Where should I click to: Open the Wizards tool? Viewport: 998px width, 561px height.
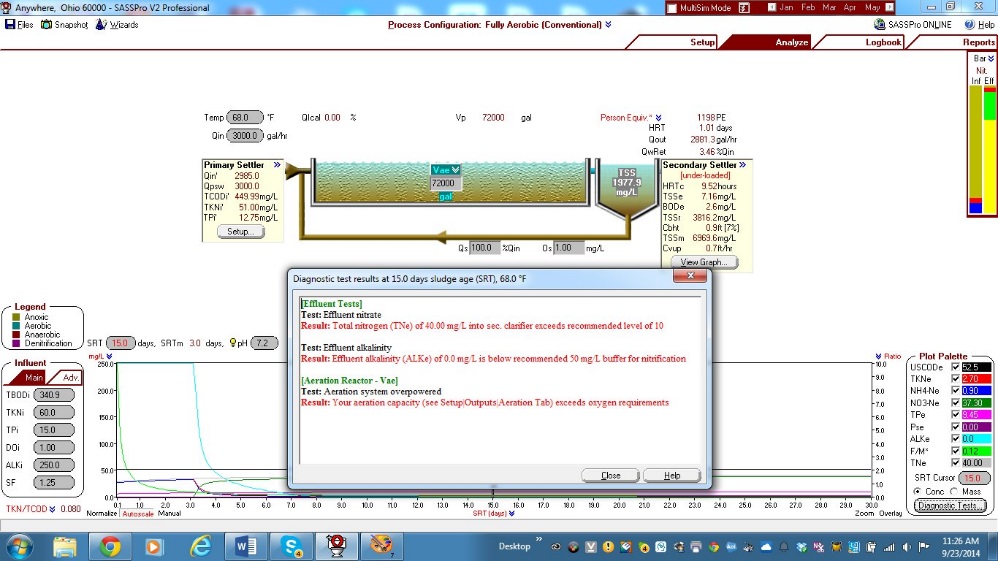(x=101, y=25)
